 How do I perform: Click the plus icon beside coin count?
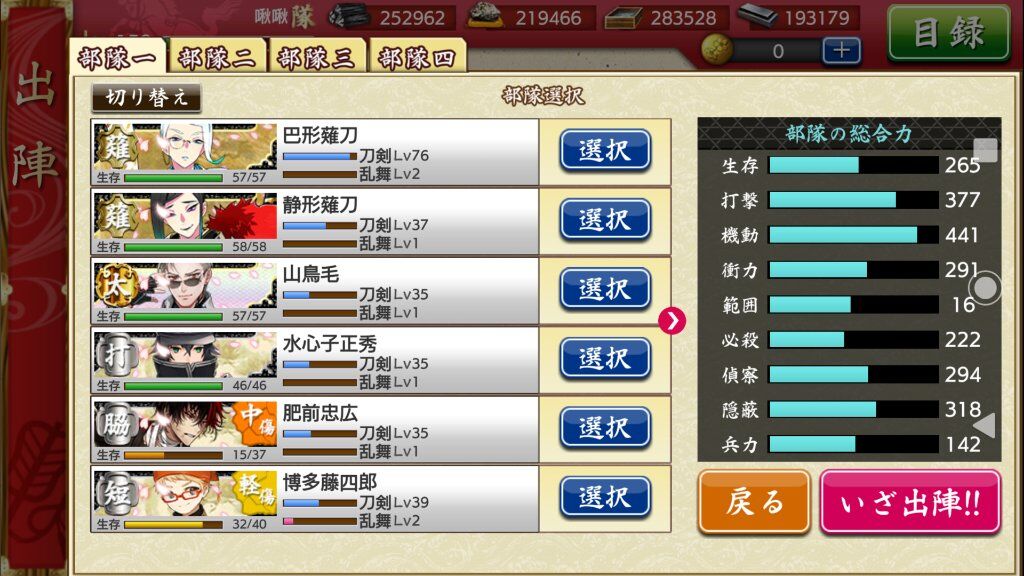pos(841,51)
